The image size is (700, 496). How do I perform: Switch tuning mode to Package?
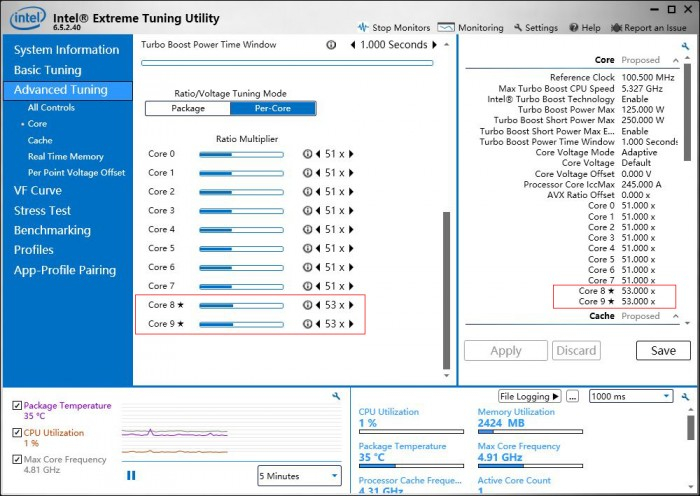tap(188, 108)
